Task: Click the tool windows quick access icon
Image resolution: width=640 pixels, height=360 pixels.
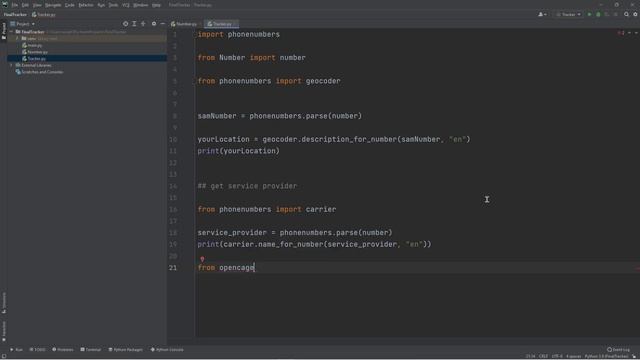Action: click(x=4, y=356)
